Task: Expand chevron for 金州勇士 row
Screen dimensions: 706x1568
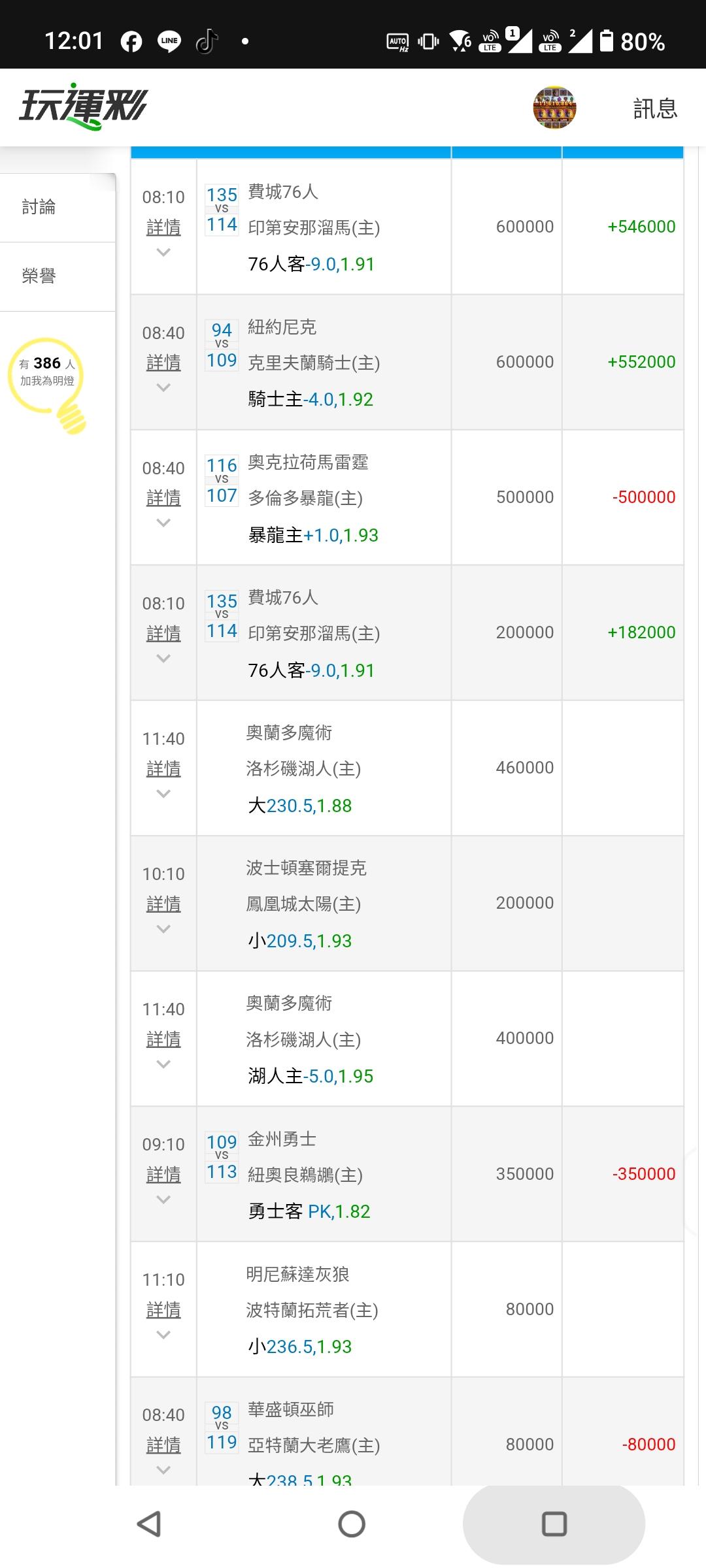Action: tap(163, 1200)
